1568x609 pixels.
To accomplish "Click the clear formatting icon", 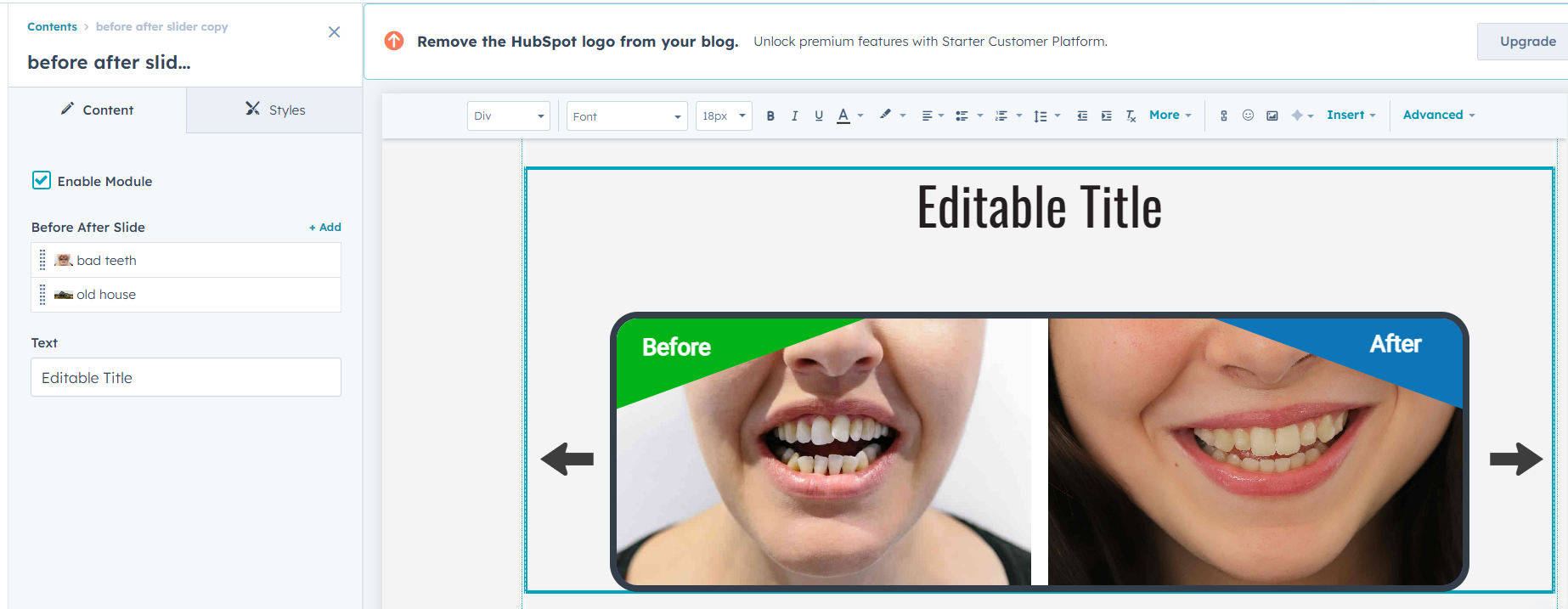I will pos(1131,116).
